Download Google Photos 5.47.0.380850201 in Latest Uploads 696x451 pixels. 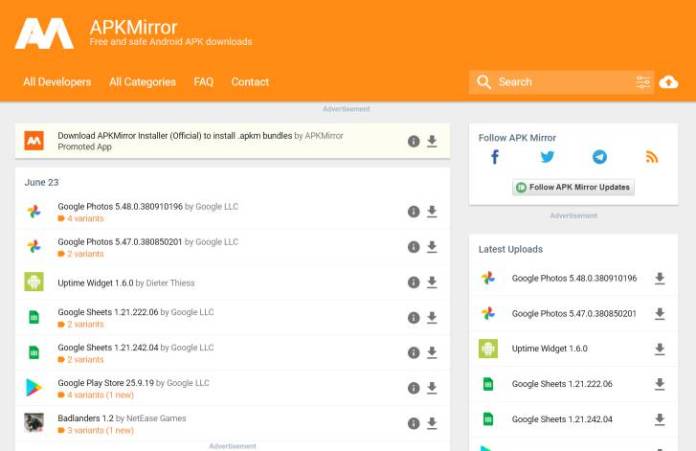tap(660, 314)
